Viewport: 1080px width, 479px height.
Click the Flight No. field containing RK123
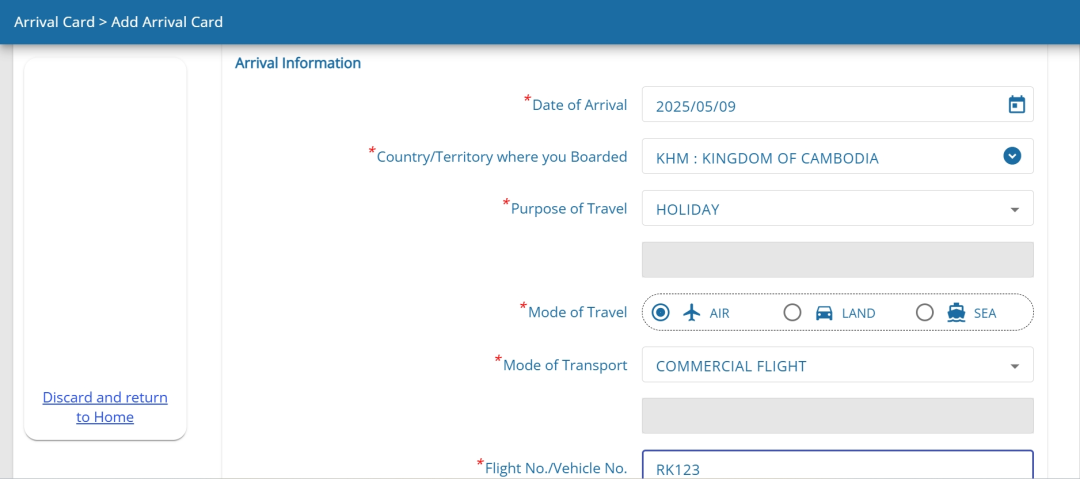[838, 464]
